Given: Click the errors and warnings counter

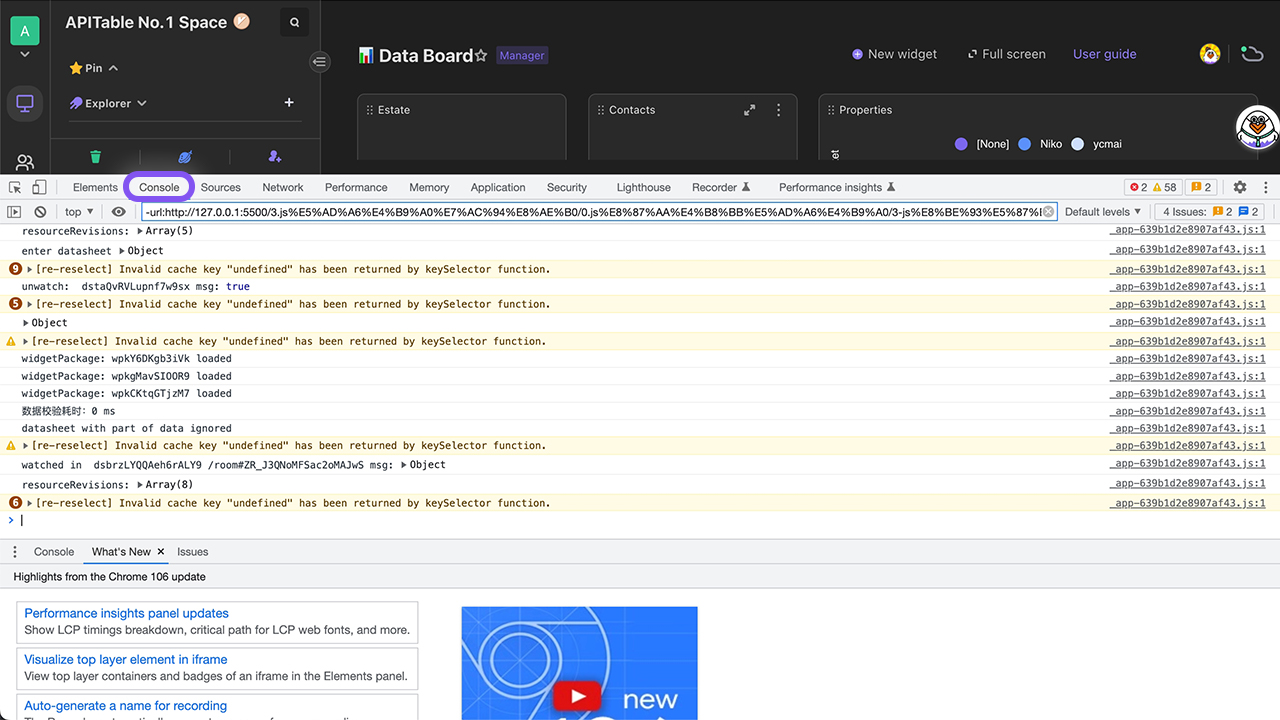Looking at the screenshot, I should coord(1153,187).
